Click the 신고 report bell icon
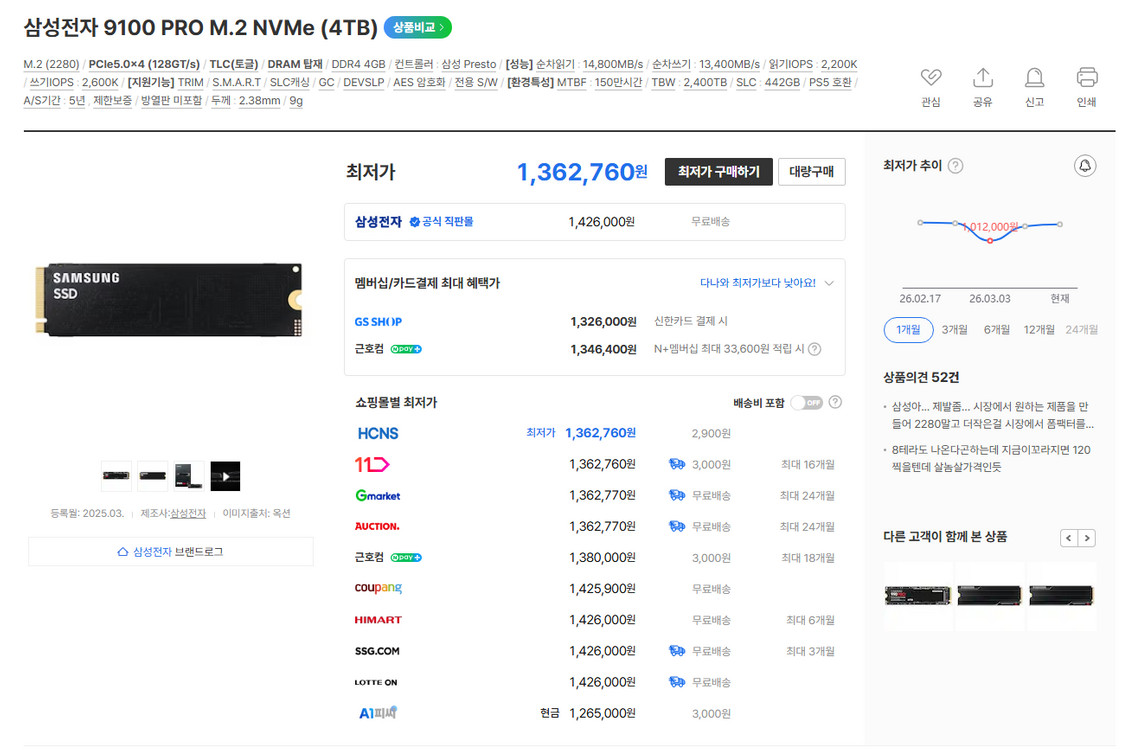Image resolution: width=1145 pixels, height=750 pixels. (1034, 77)
